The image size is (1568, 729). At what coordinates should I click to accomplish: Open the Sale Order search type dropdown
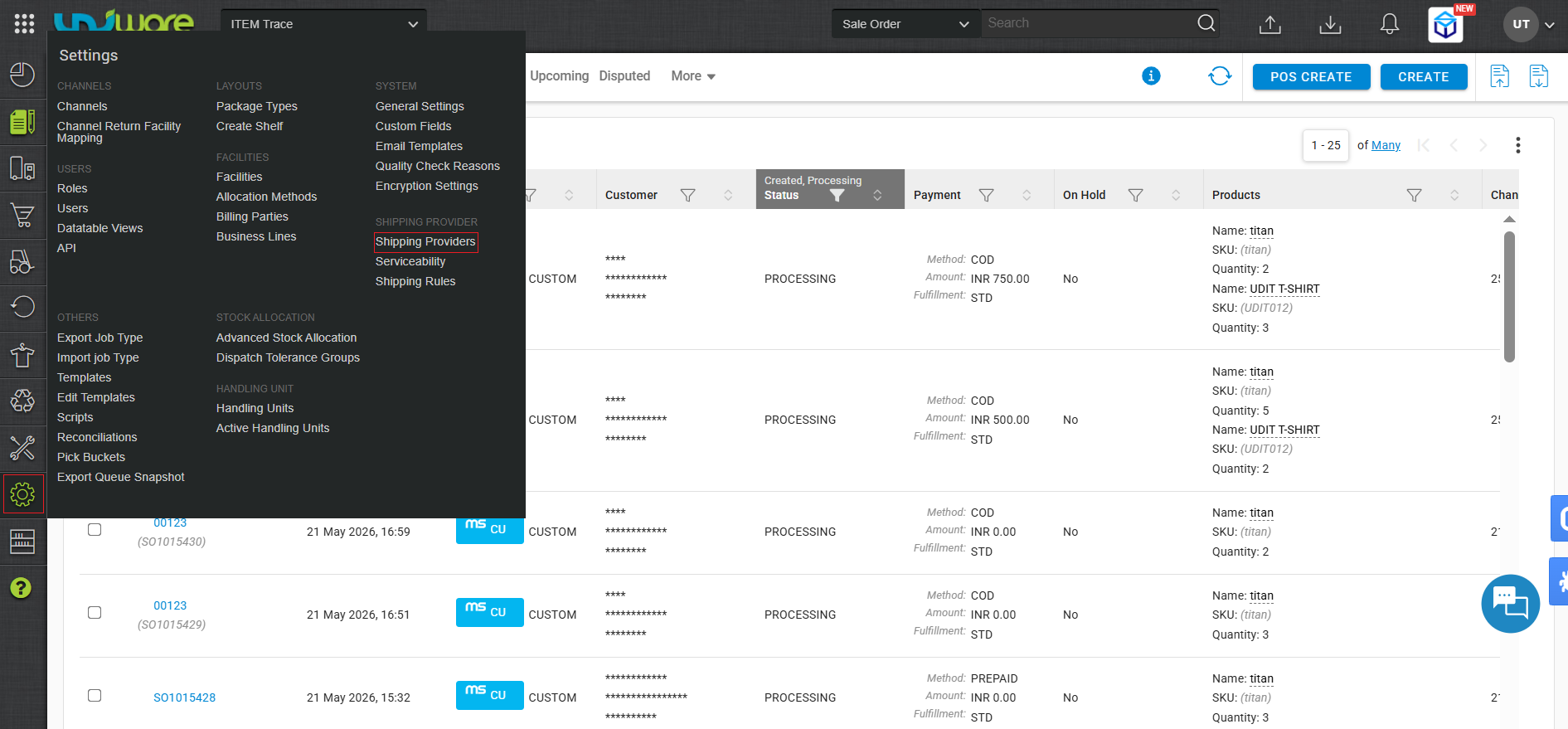click(x=906, y=24)
